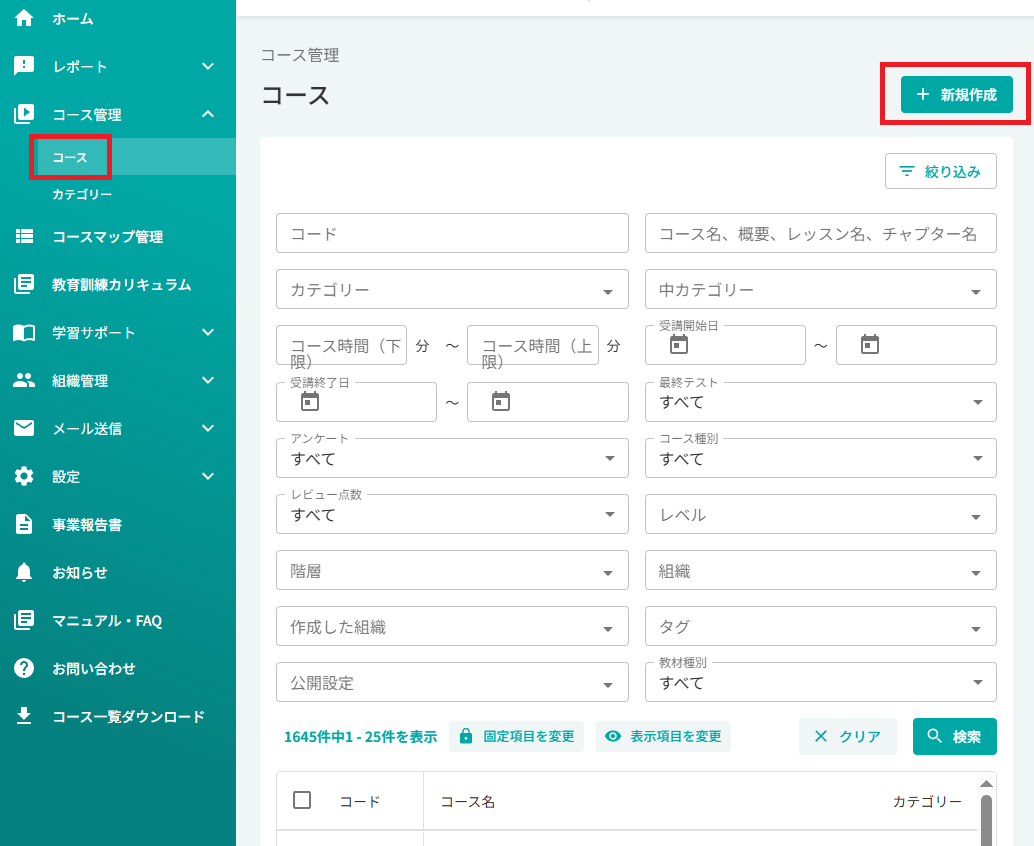Click the お問い合わせ question mark icon

coord(24,668)
